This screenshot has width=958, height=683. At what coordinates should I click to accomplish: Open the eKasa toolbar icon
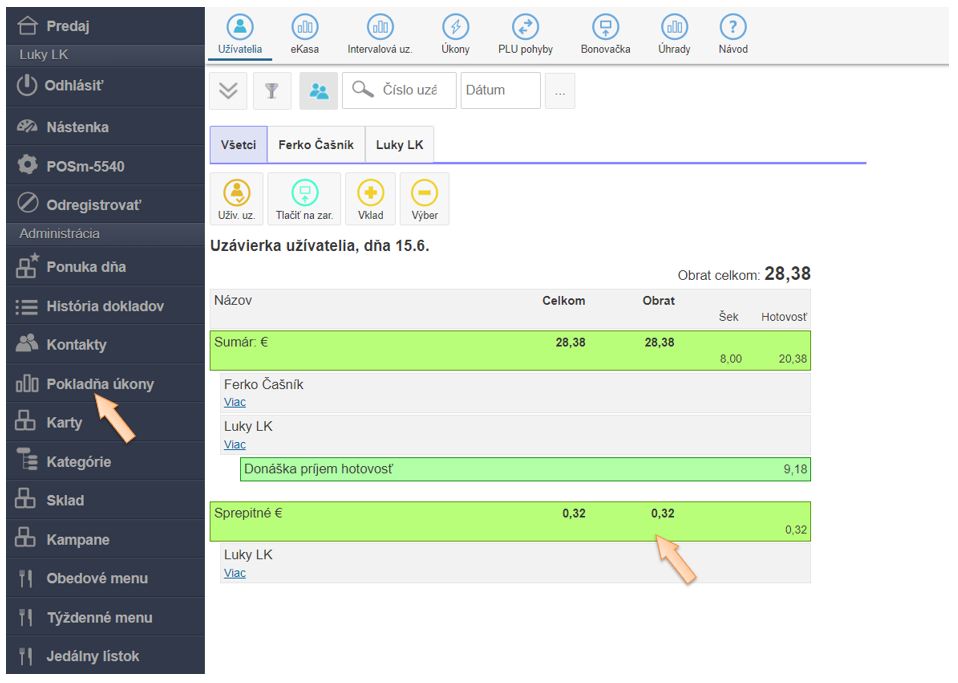(x=305, y=29)
